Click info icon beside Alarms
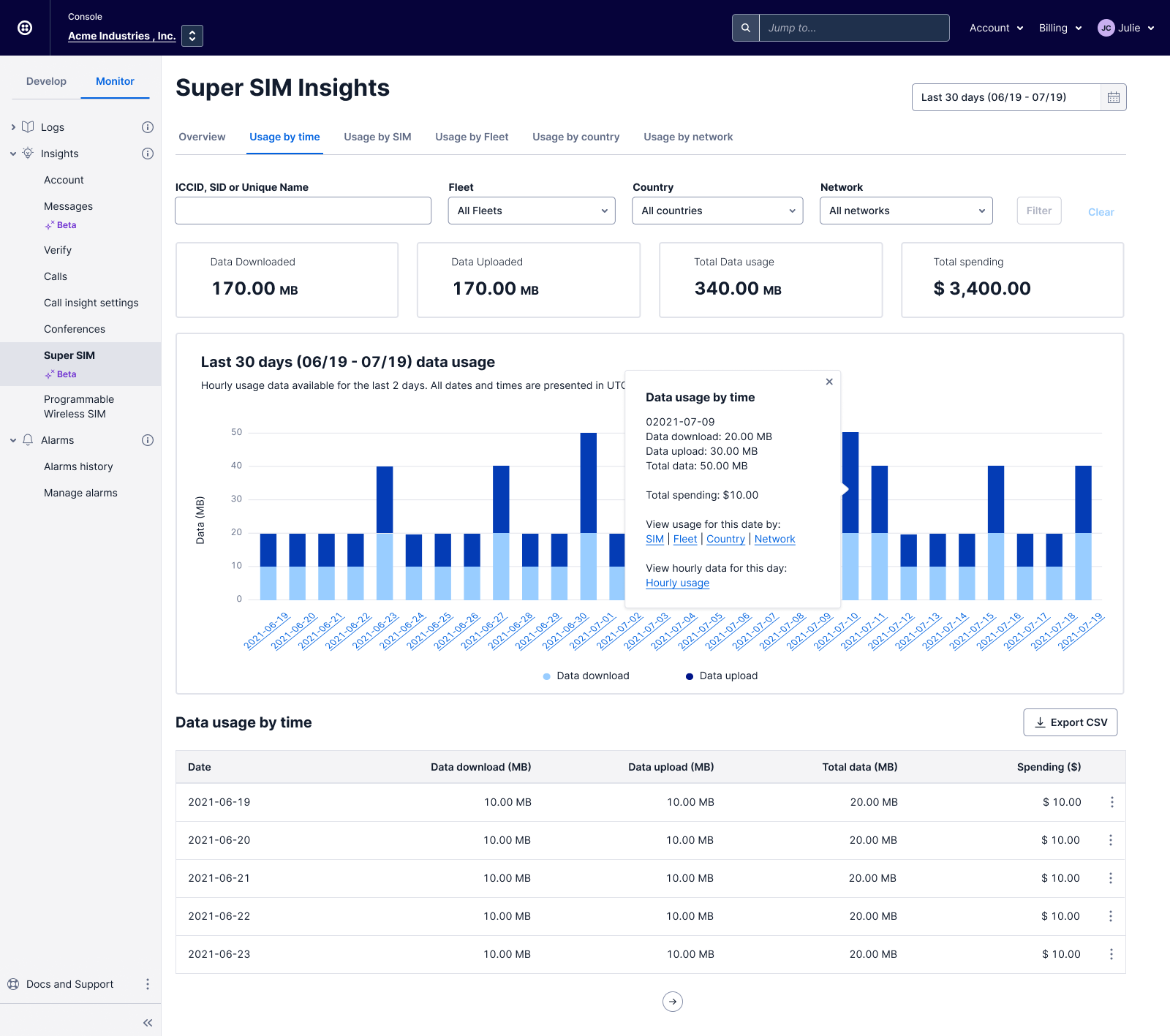Image resolution: width=1170 pixels, height=1036 pixels. pos(147,440)
